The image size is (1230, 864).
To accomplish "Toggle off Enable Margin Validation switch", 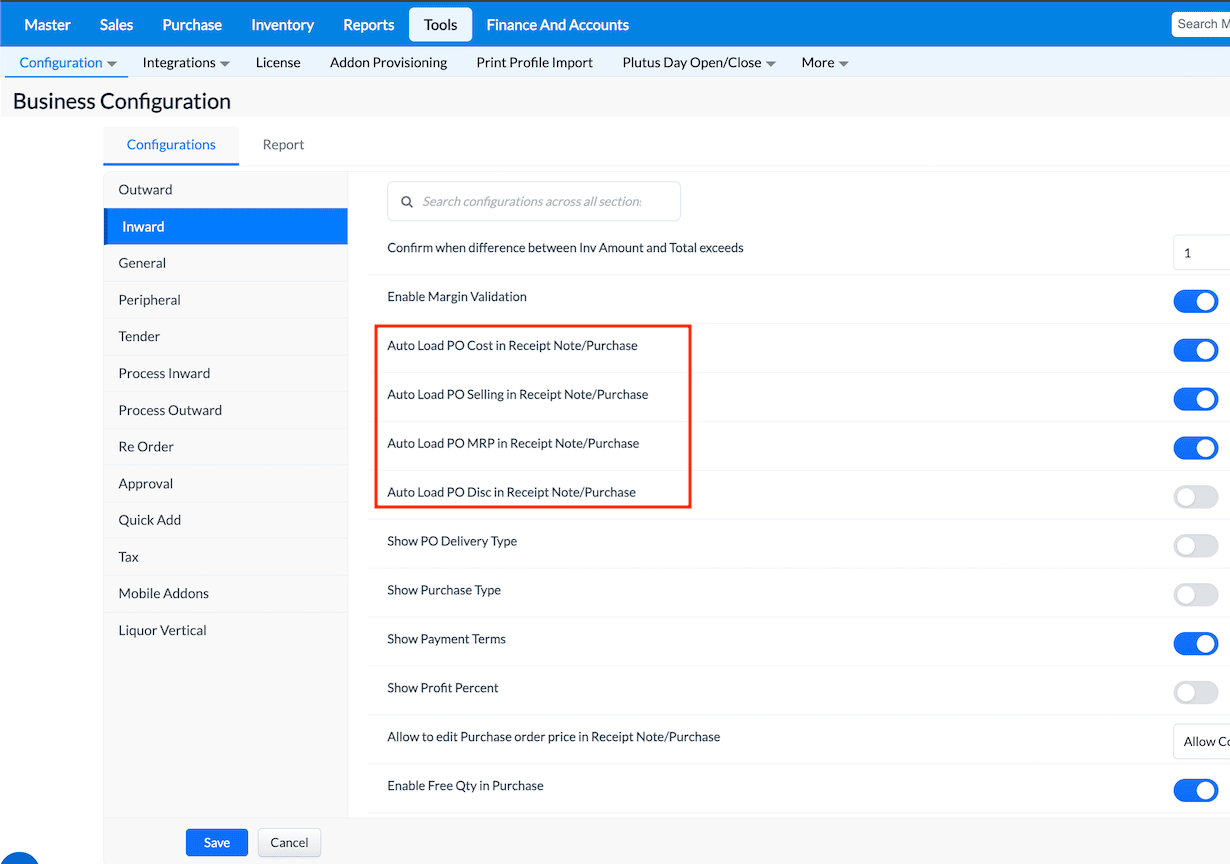I will pyautogui.click(x=1195, y=301).
